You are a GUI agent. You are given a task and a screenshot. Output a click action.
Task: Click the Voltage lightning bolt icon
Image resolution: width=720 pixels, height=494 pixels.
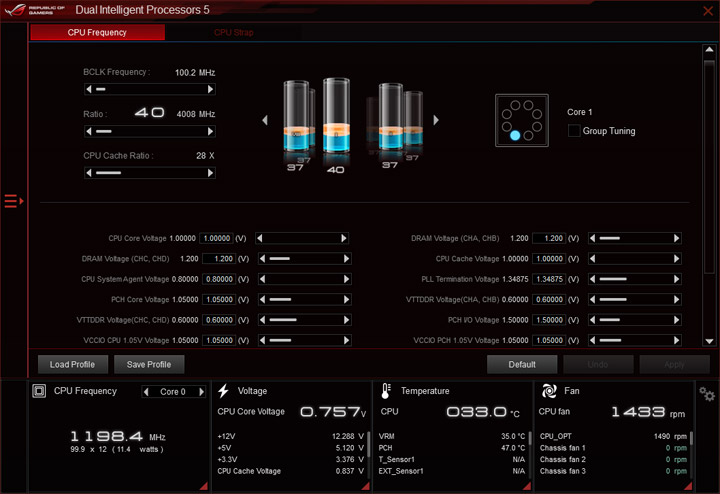[223, 391]
